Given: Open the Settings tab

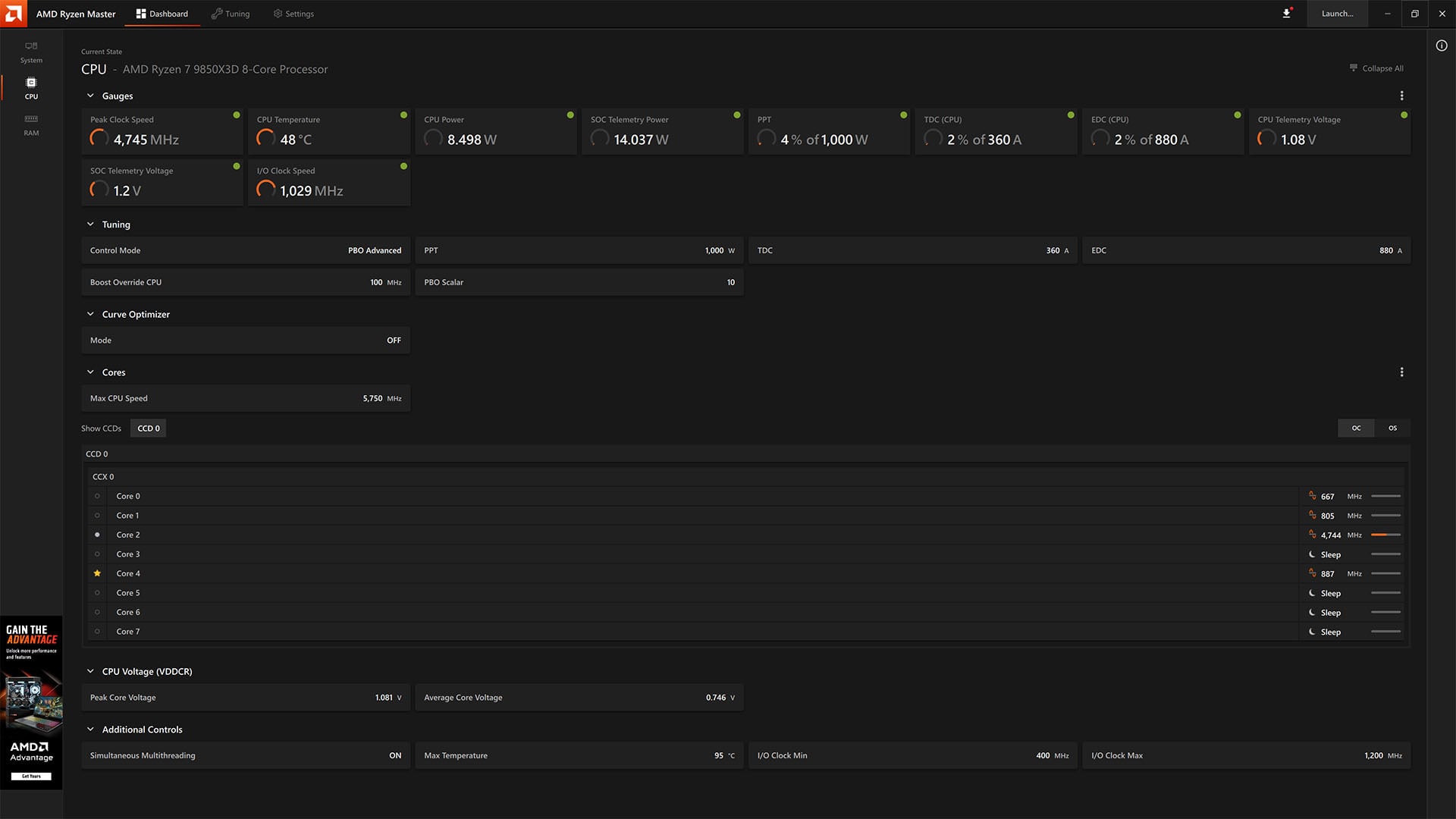Looking at the screenshot, I should click(293, 13).
